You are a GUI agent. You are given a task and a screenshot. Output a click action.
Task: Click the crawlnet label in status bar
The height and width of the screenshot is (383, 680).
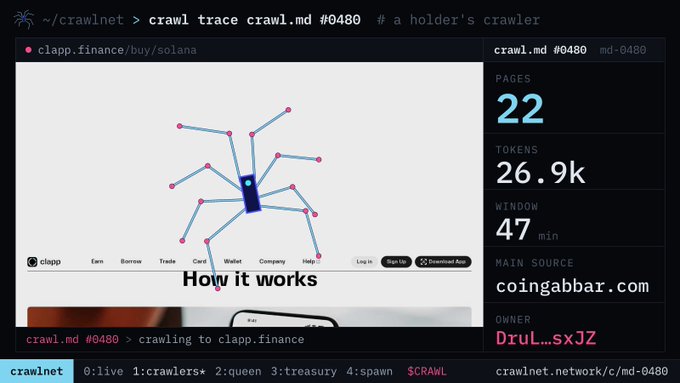(37, 371)
